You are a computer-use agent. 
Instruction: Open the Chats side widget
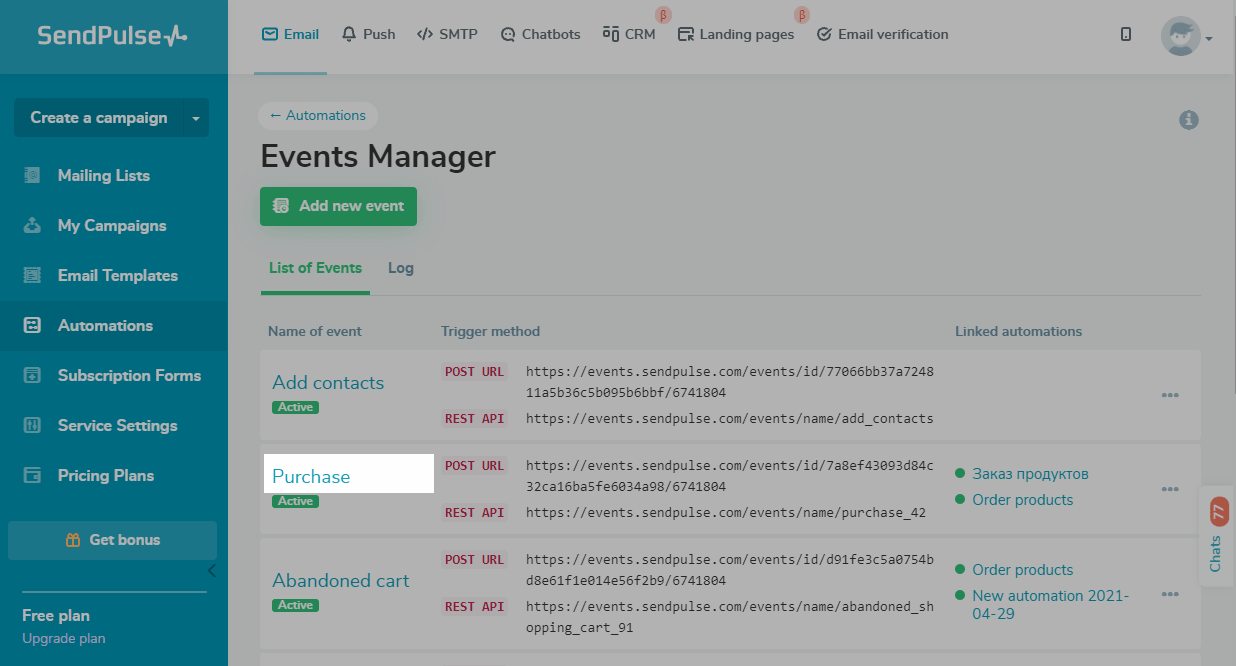coord(1218,536)
